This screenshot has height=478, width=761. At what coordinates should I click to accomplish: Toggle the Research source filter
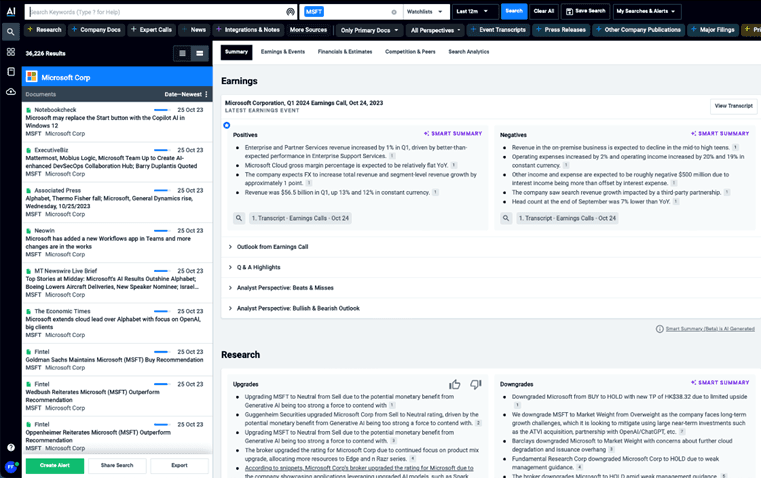click(x=45, y=30)
